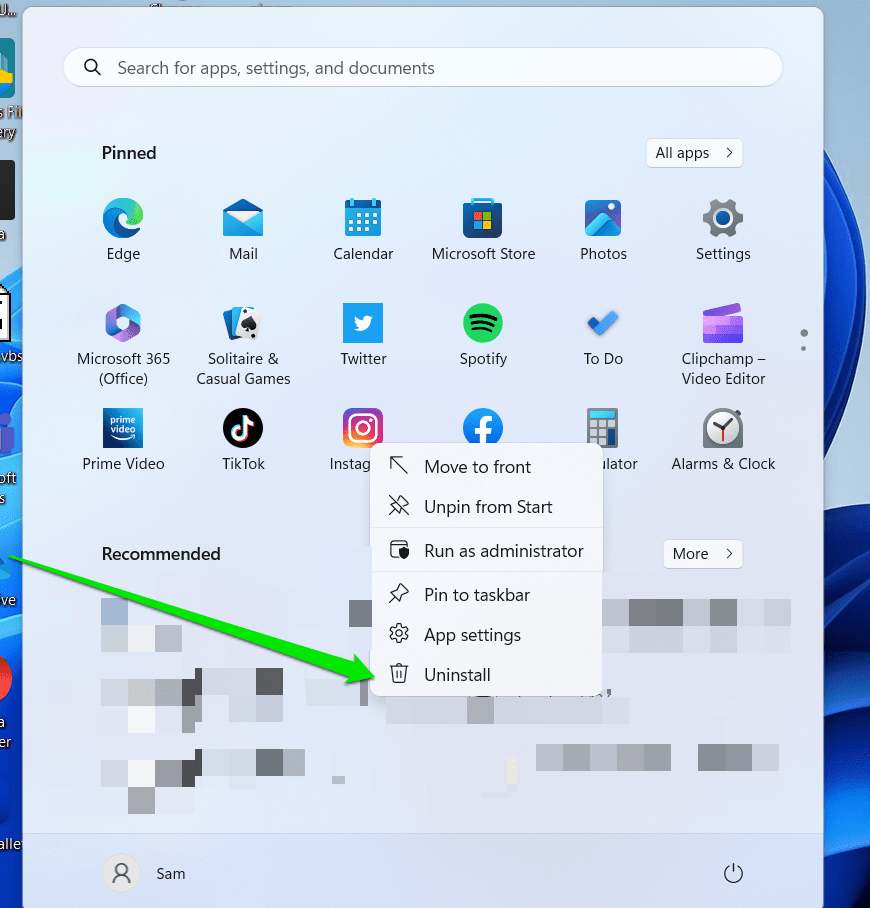This screenshot has height=908, width=870.
Task: Open Alarms & Clock
Action: 723,428
